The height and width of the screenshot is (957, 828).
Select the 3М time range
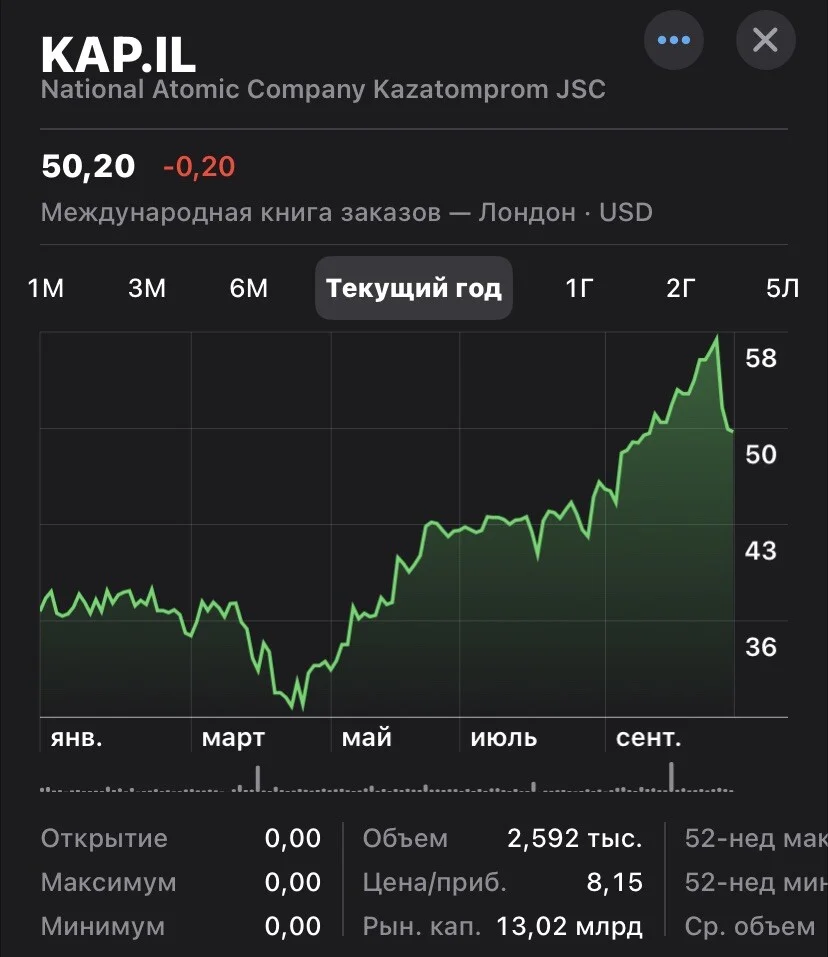[147, 288]
